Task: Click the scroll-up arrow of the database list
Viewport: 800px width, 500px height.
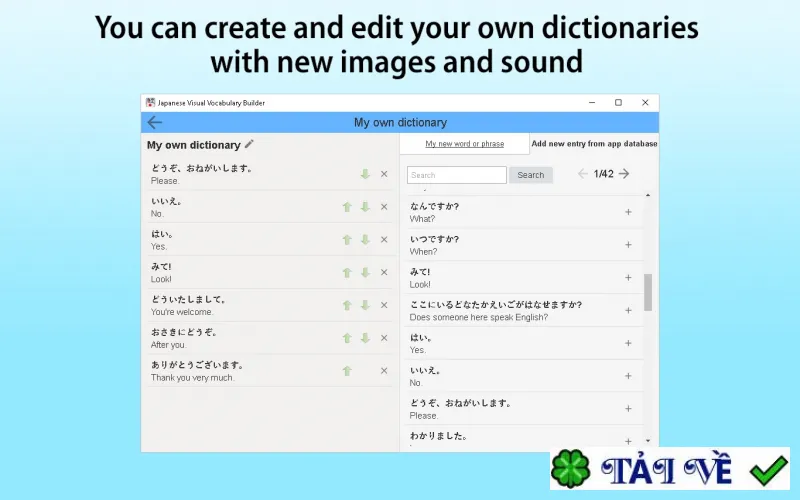Action: click(x=648, y=195)
